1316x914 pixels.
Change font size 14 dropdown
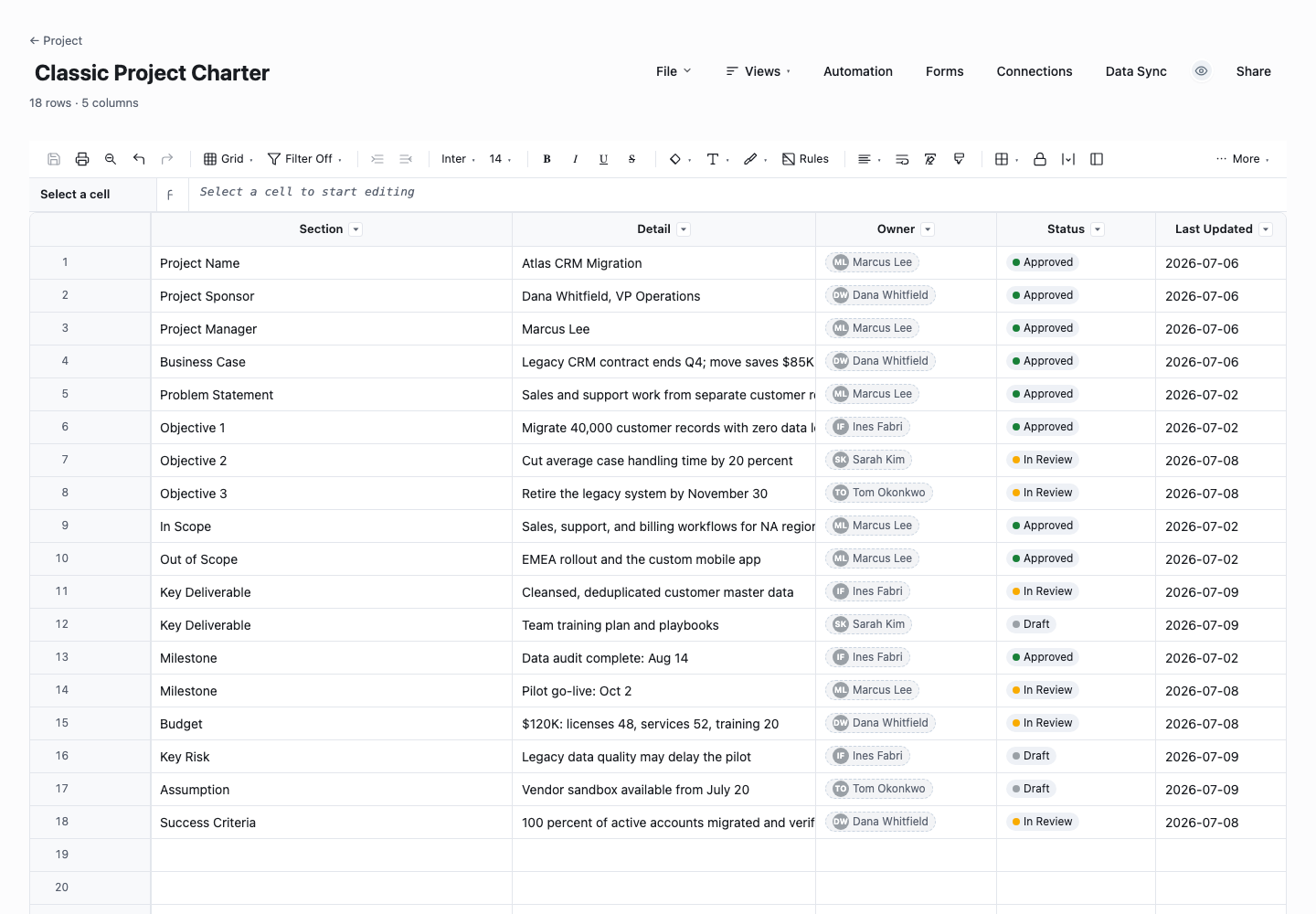pyautogui.click(x=500, y=159)
